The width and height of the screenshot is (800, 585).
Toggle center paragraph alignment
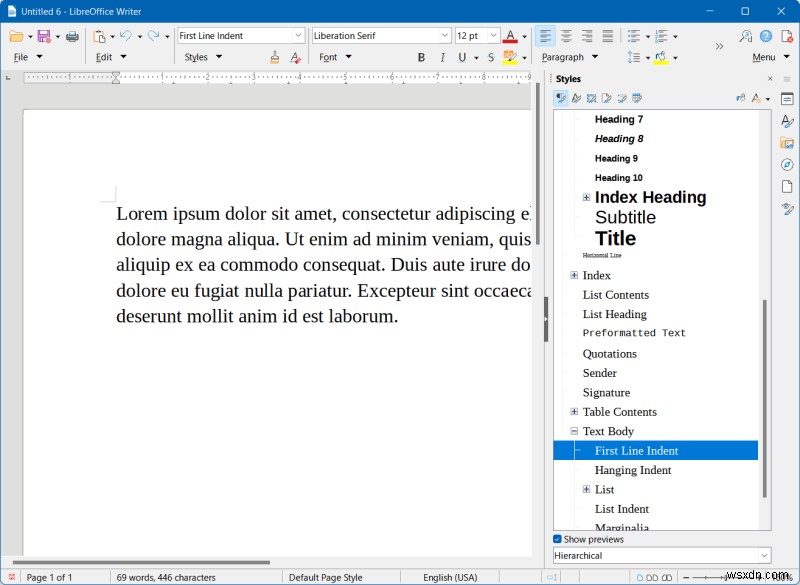pos(569,35)
